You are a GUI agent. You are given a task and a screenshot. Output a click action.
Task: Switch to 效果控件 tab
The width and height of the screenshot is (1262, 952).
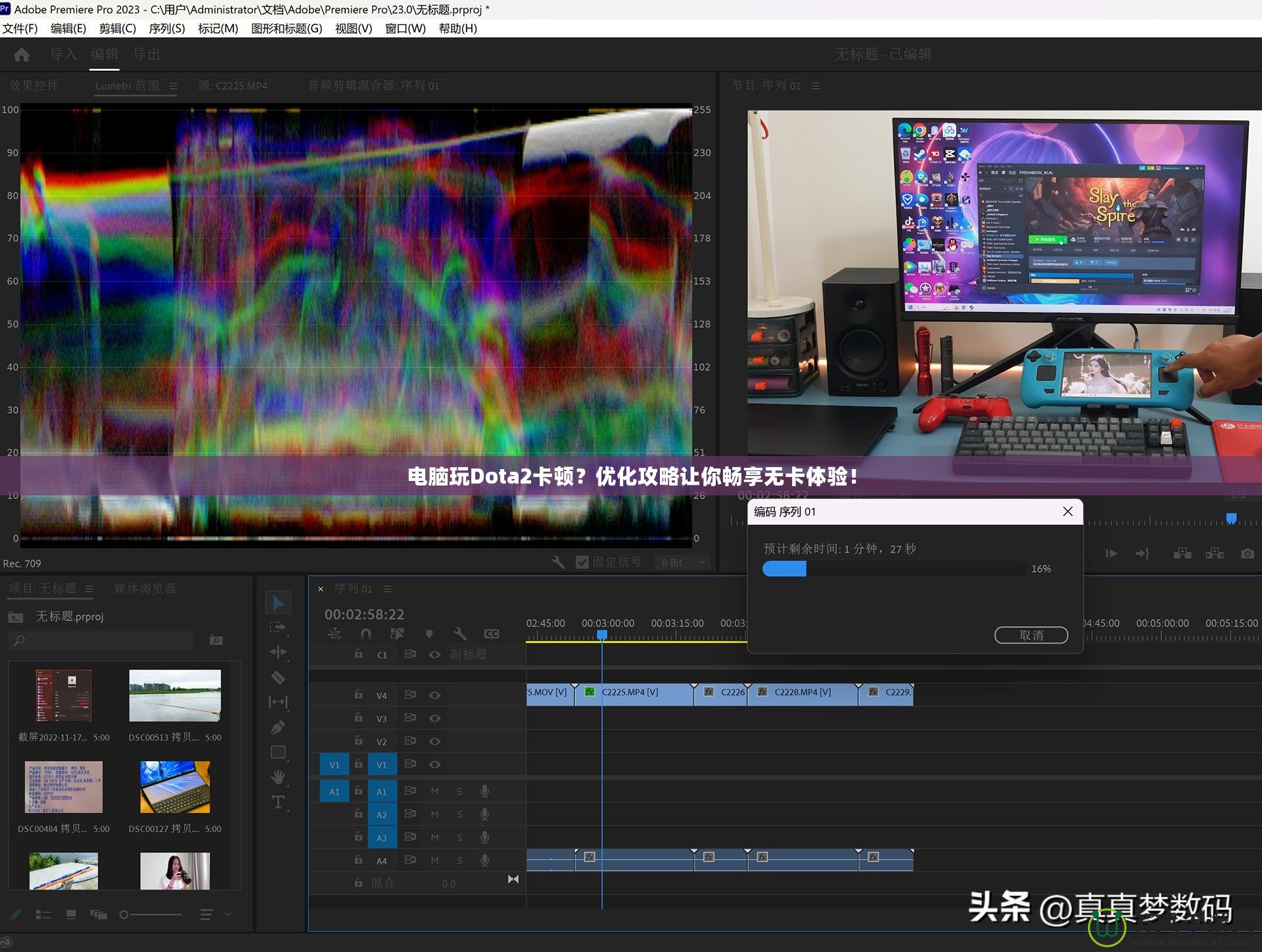[x=34, y=85]
